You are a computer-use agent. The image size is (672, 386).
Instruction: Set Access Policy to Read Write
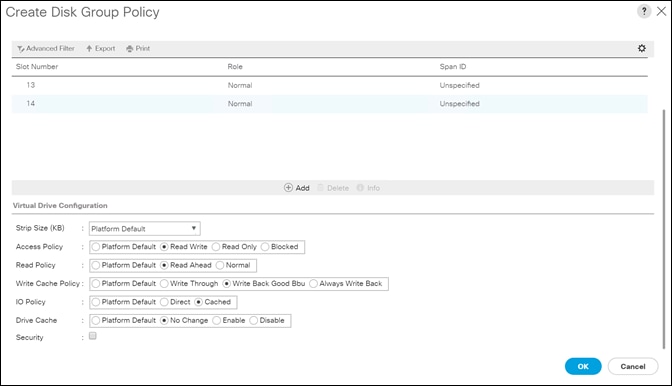coord(164,247)
